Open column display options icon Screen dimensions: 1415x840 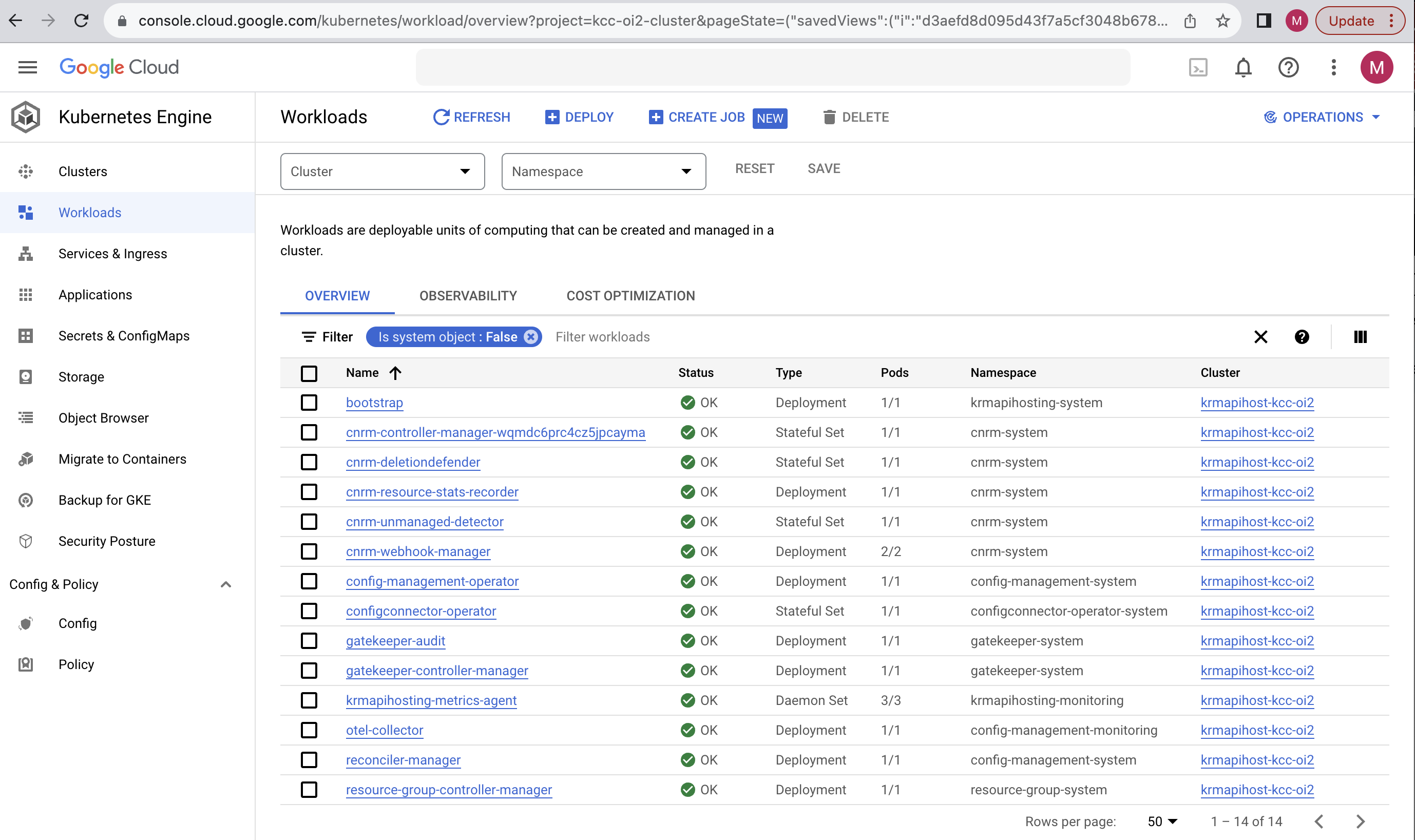tap(1359, 337)
